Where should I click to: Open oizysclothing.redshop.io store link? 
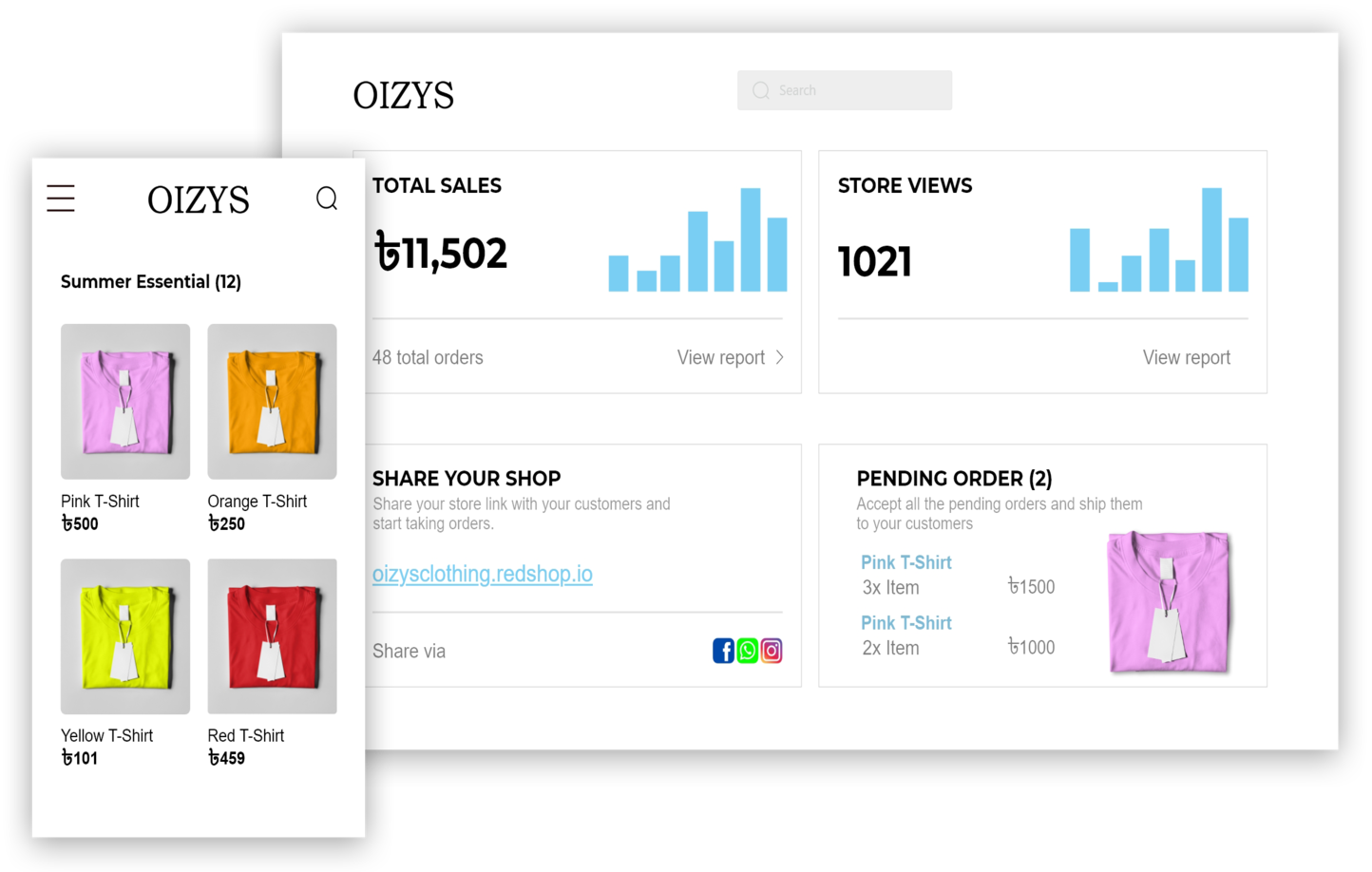pos(483,574)
